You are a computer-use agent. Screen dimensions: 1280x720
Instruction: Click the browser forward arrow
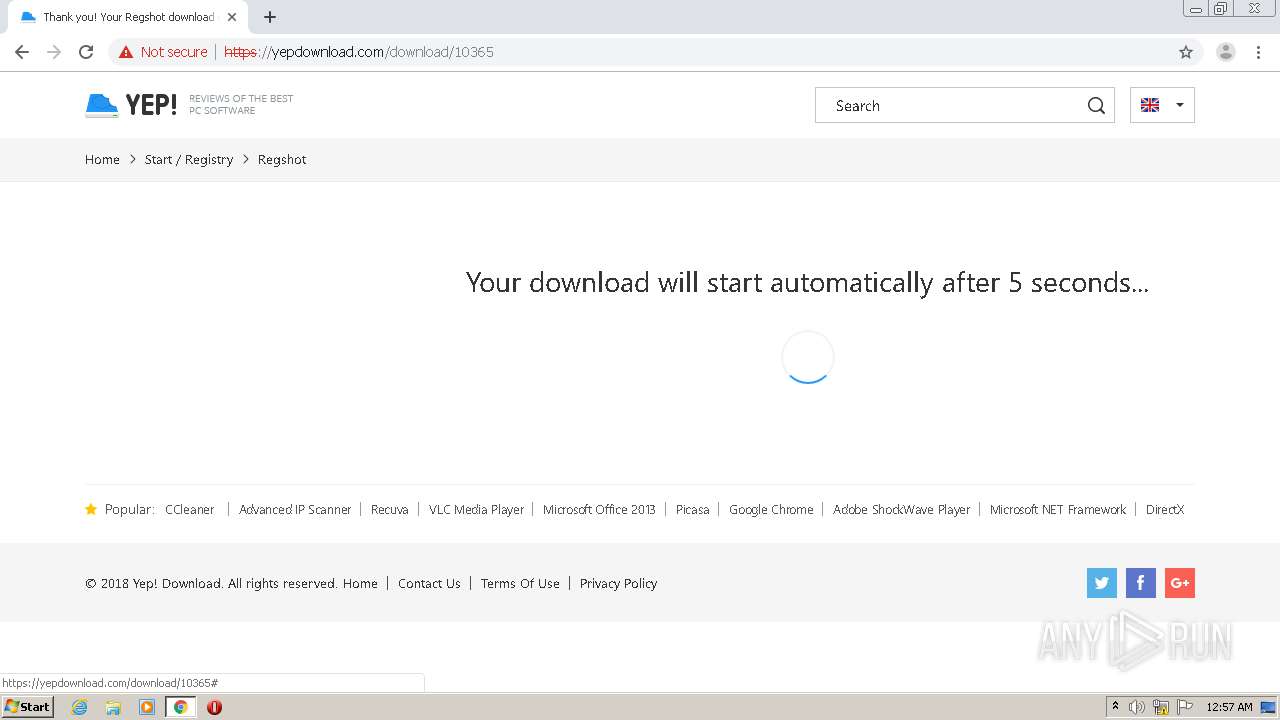54,52
